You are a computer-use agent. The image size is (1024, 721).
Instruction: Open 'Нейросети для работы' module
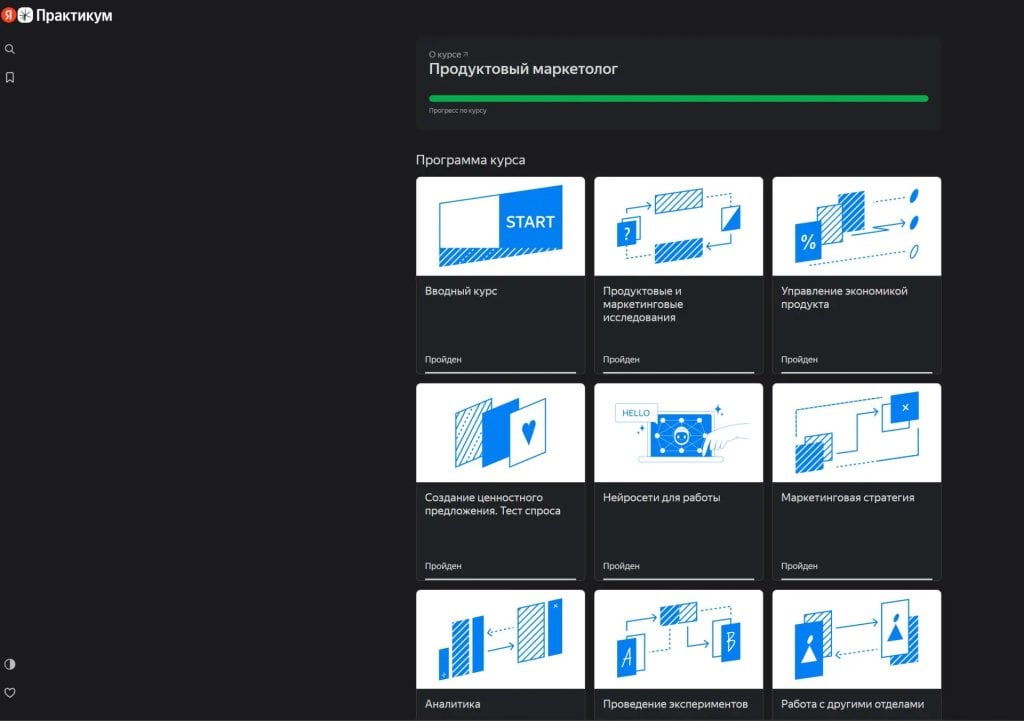pos(662,498)
